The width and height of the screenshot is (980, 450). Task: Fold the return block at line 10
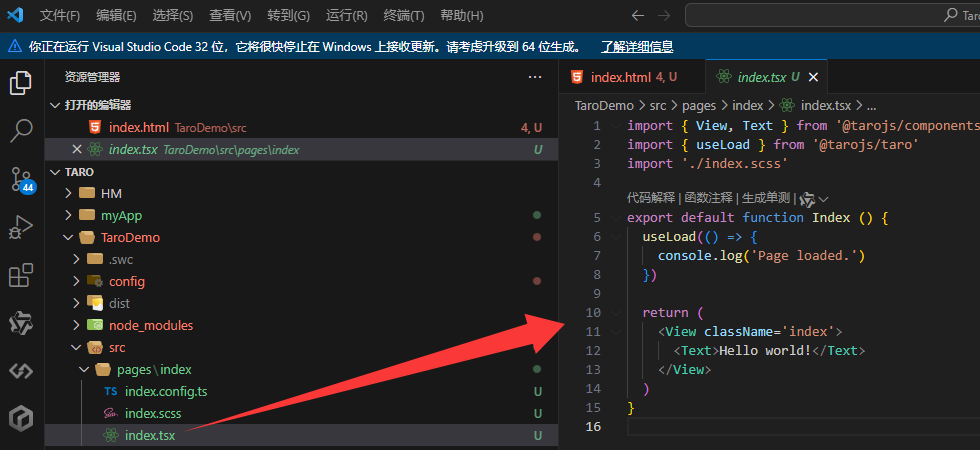coord(616,312)
